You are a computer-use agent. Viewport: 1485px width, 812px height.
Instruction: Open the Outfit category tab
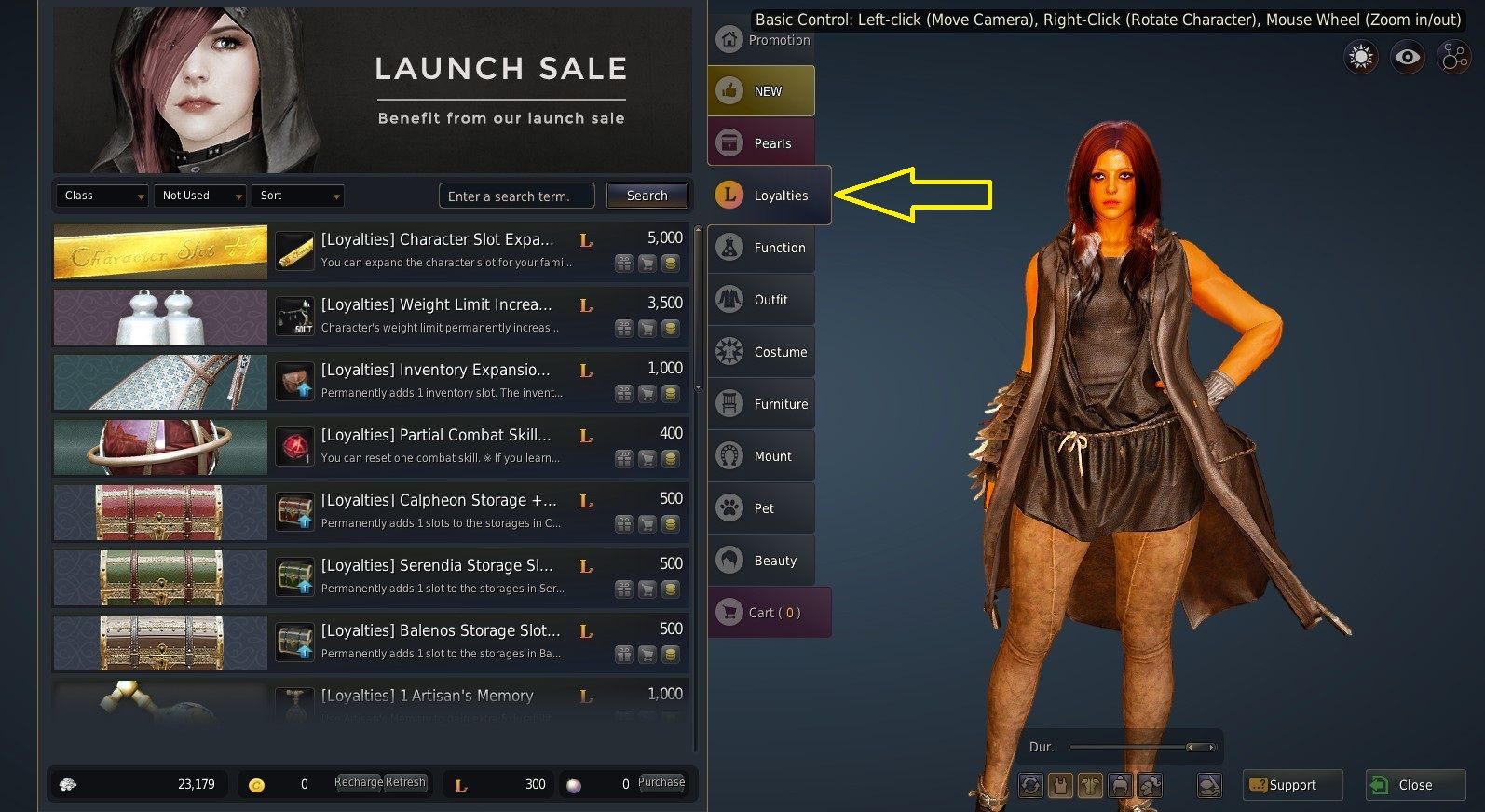point(761,299)
